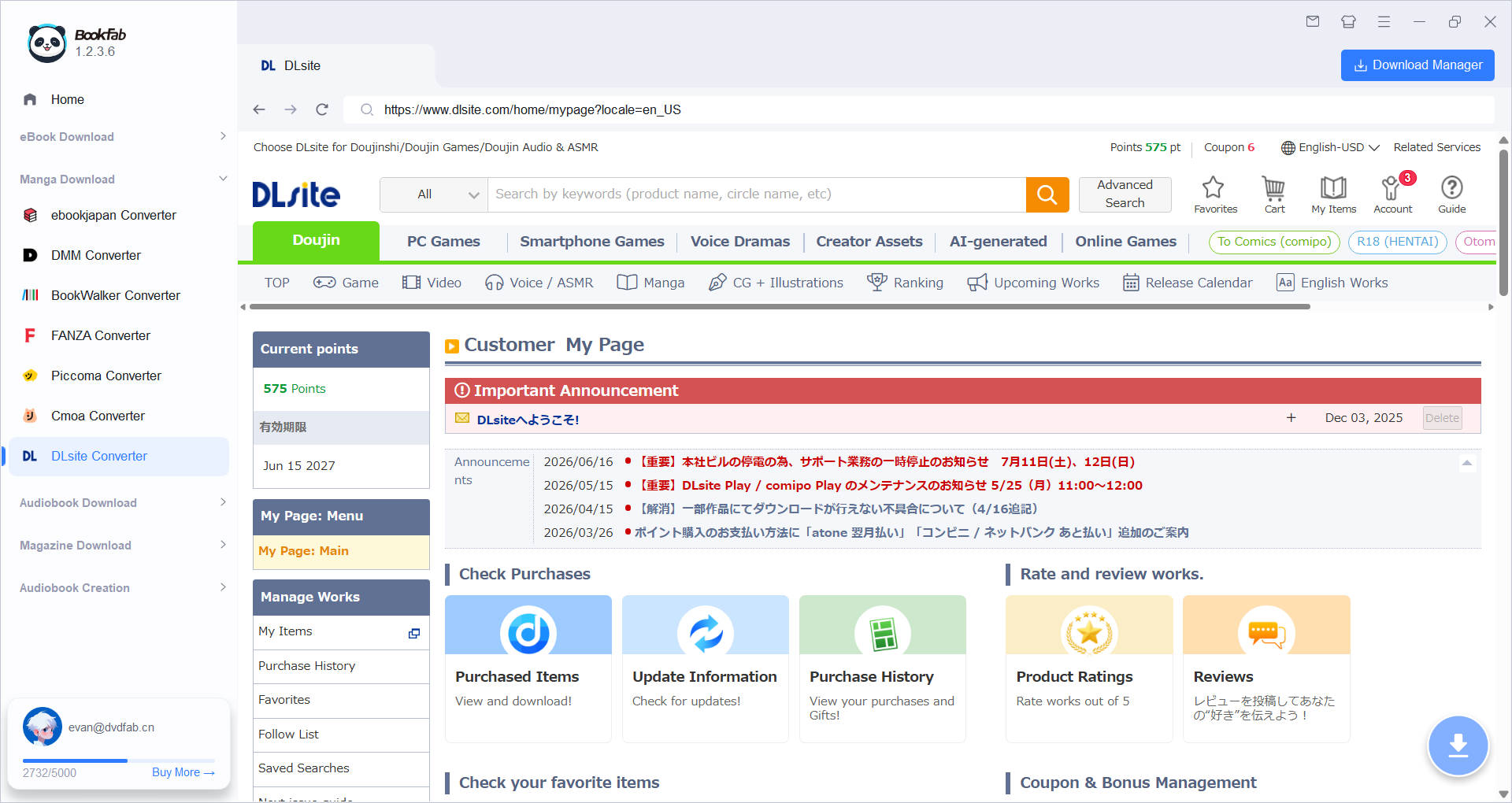This screenshot has width=1512, height=803.
Task: Click the page vertical scrollbar
Action: tap(1503, 222)
